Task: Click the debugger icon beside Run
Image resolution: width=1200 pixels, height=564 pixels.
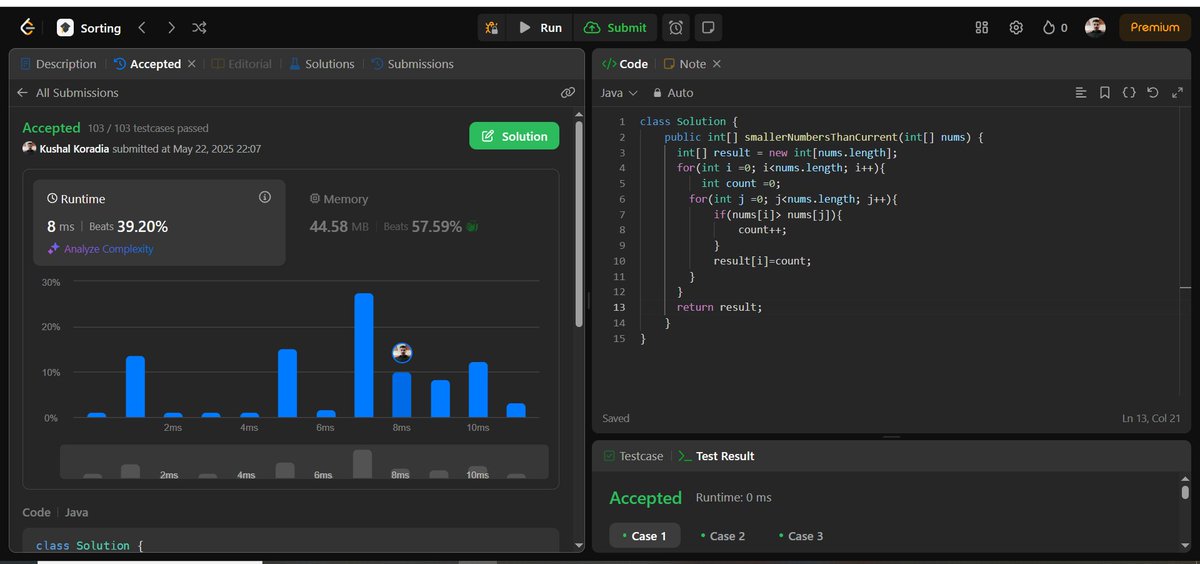Action: tap(491, 28)
